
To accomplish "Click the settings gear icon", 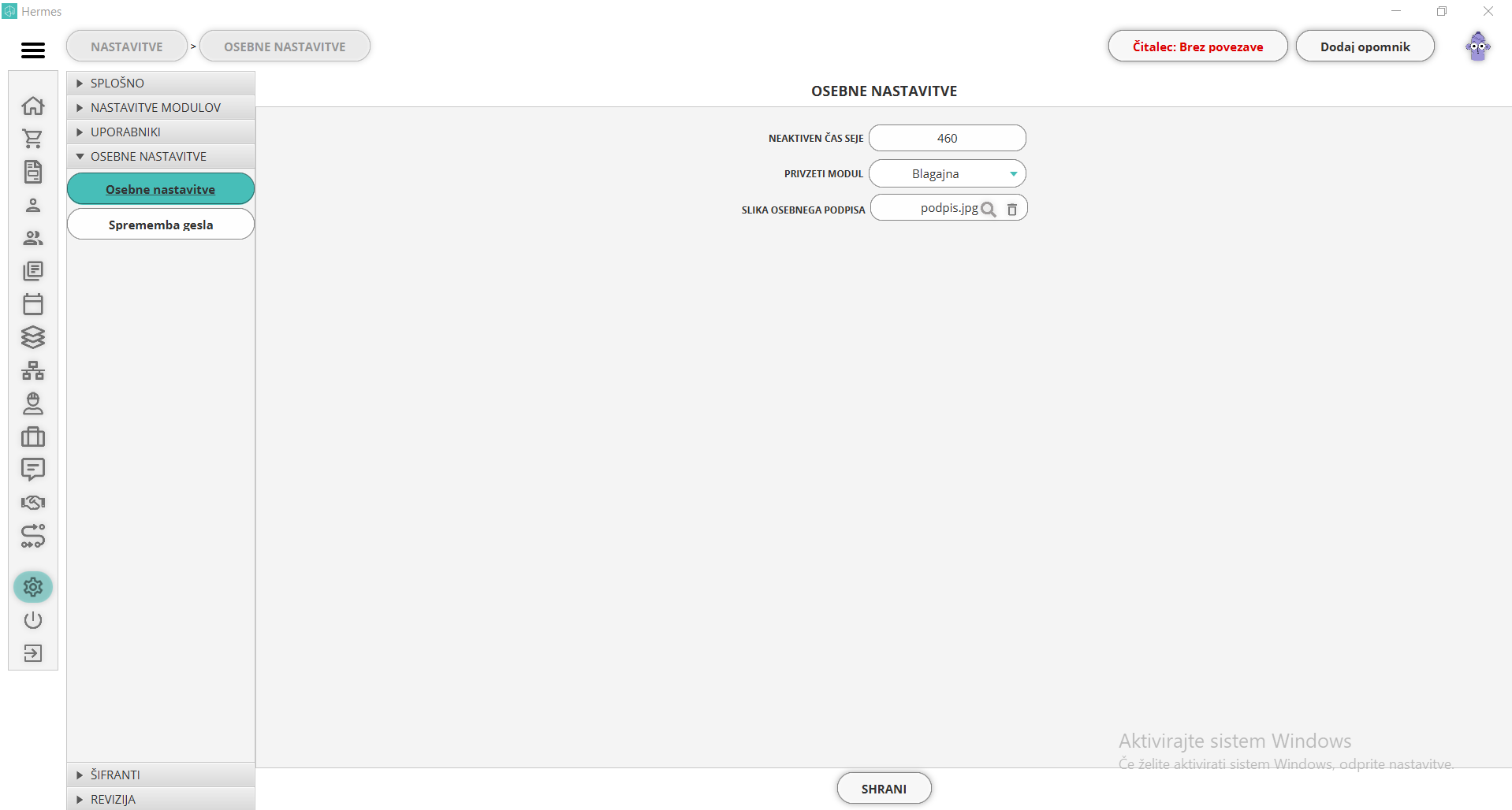I will (33, 587).
